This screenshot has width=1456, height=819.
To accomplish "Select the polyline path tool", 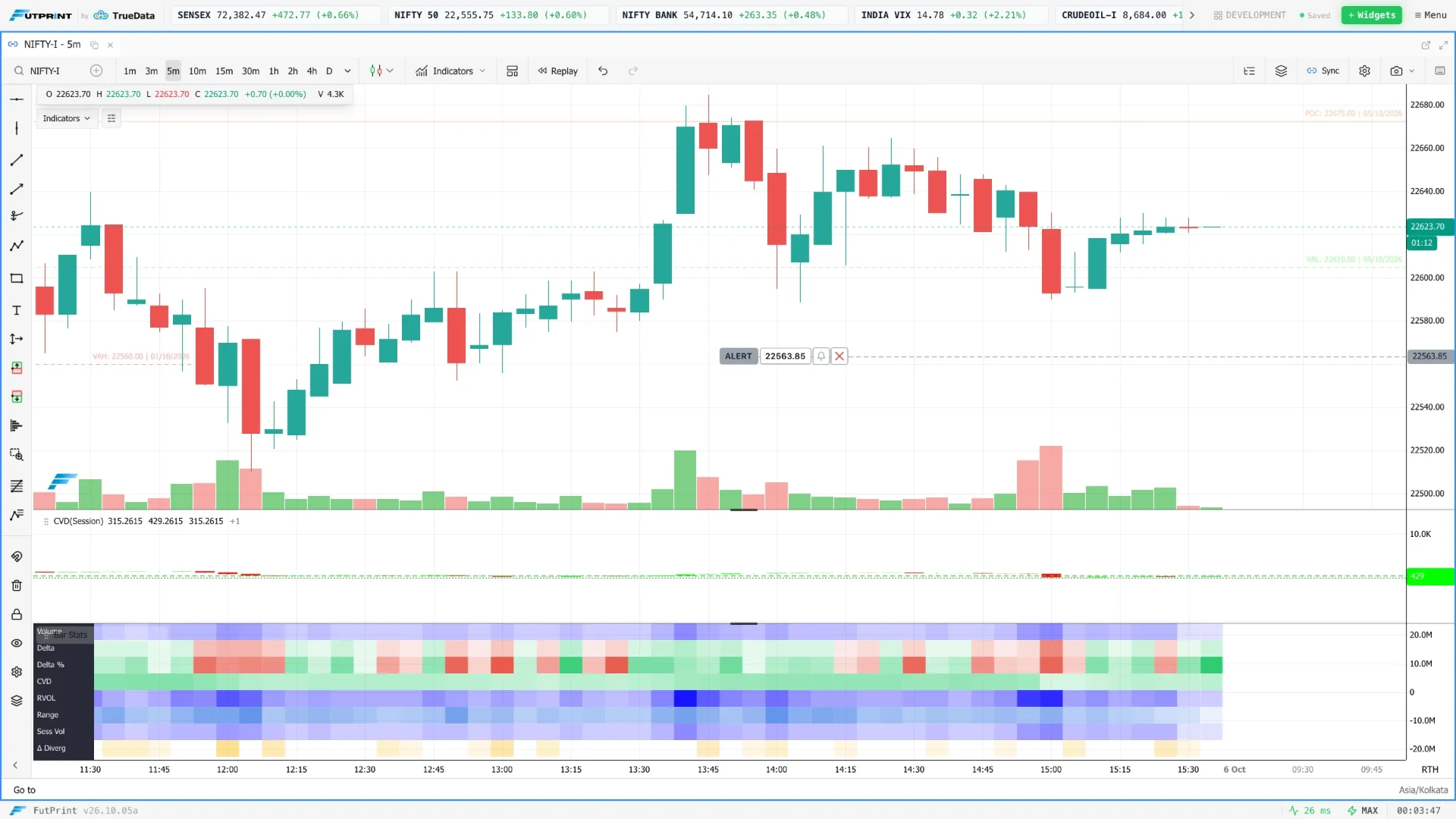I will (x=17, y=246).
